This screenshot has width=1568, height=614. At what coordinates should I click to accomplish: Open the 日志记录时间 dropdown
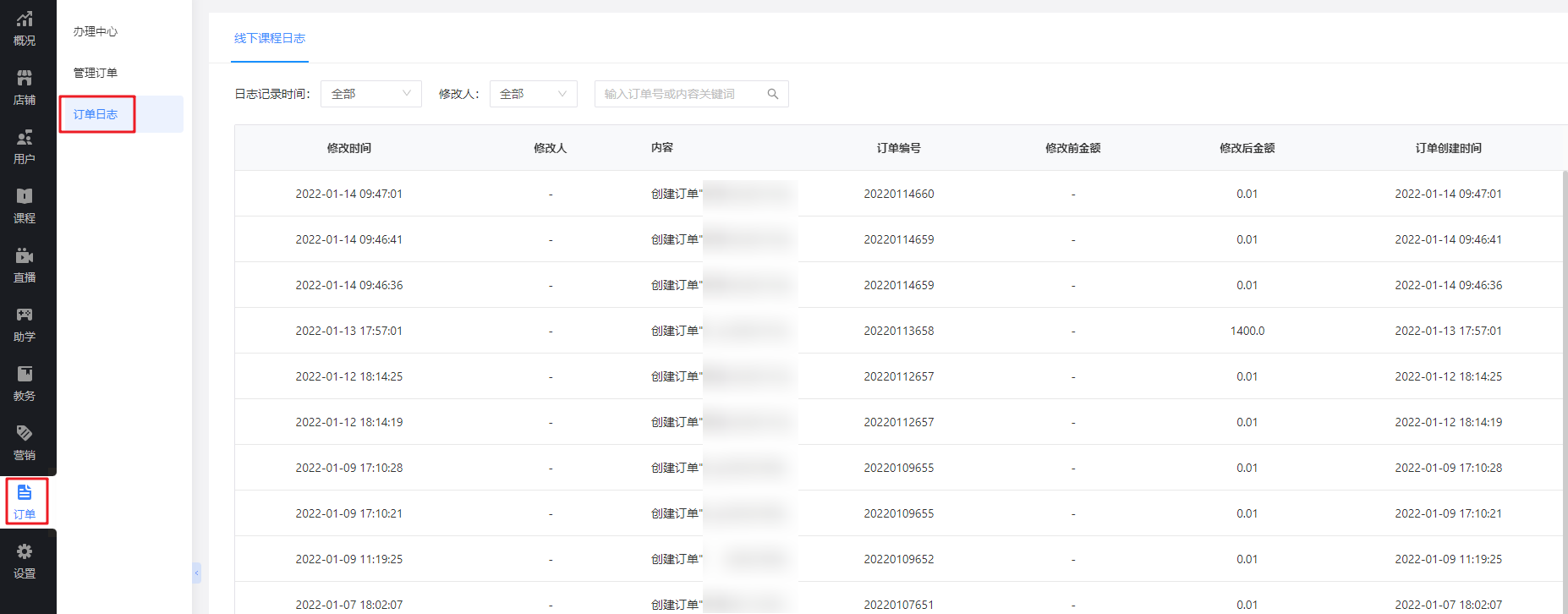click(x=371, y=94)
